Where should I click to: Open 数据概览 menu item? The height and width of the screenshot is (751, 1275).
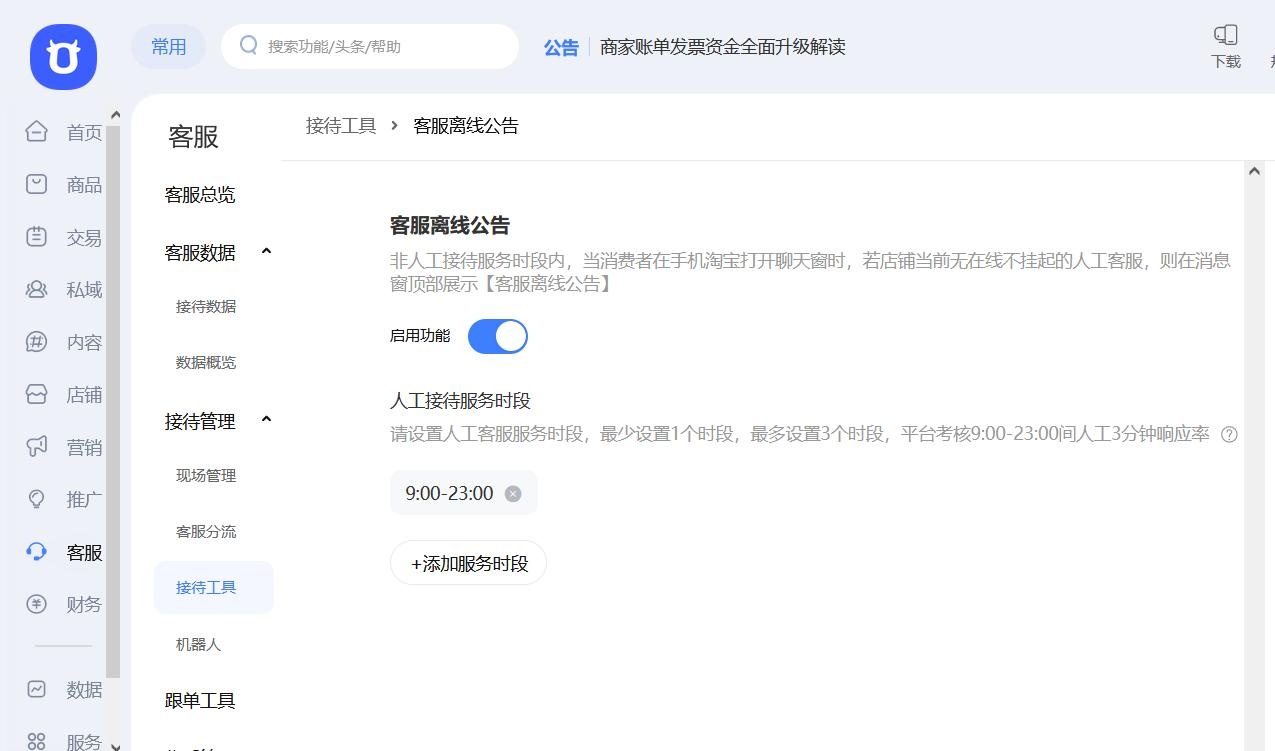click(206, 363)
